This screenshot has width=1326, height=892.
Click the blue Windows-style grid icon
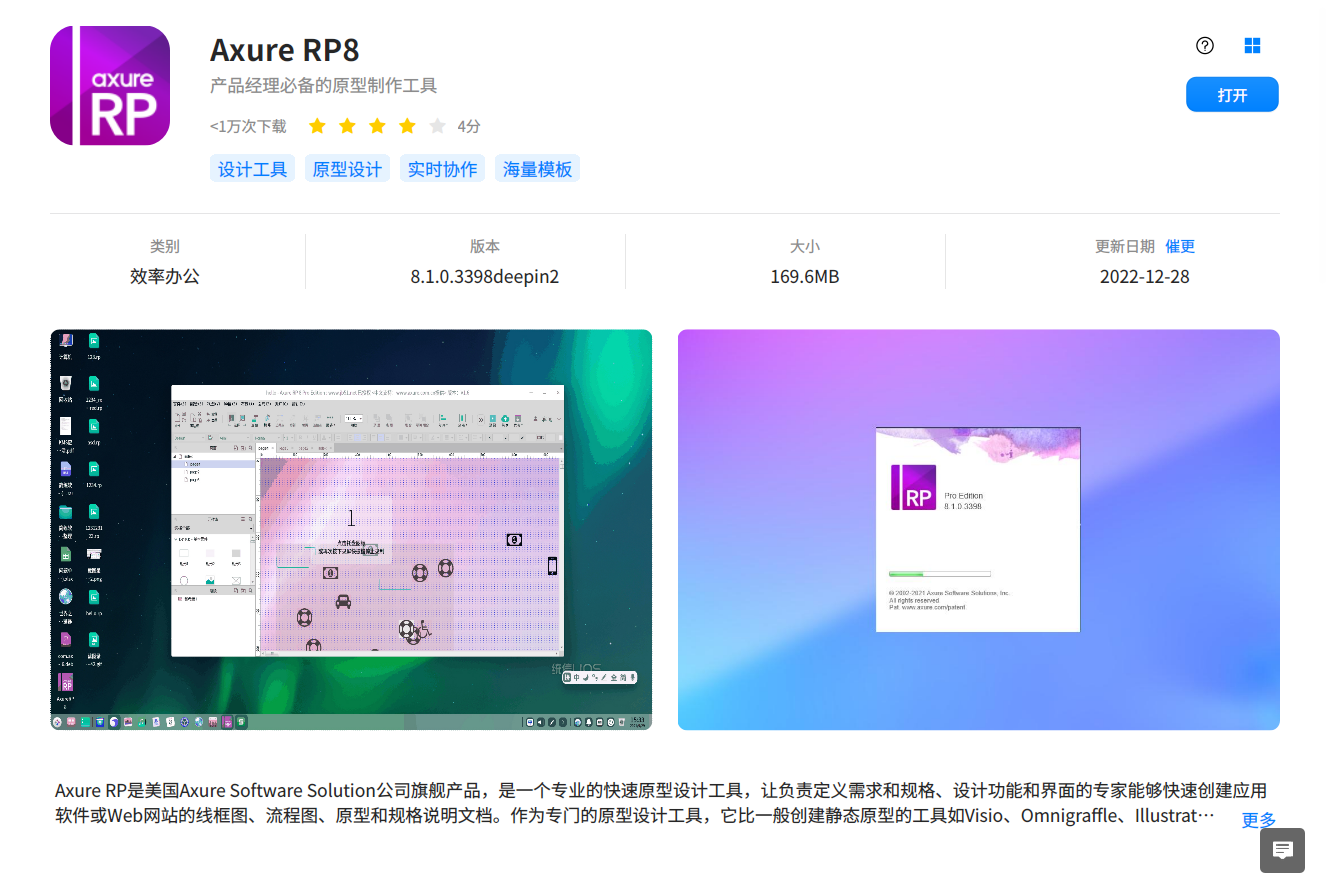point(1252,45)
